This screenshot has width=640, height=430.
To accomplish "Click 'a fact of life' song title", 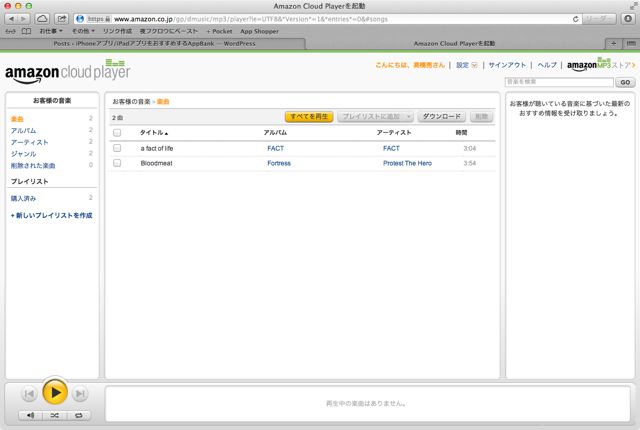I will click(157, 149).
